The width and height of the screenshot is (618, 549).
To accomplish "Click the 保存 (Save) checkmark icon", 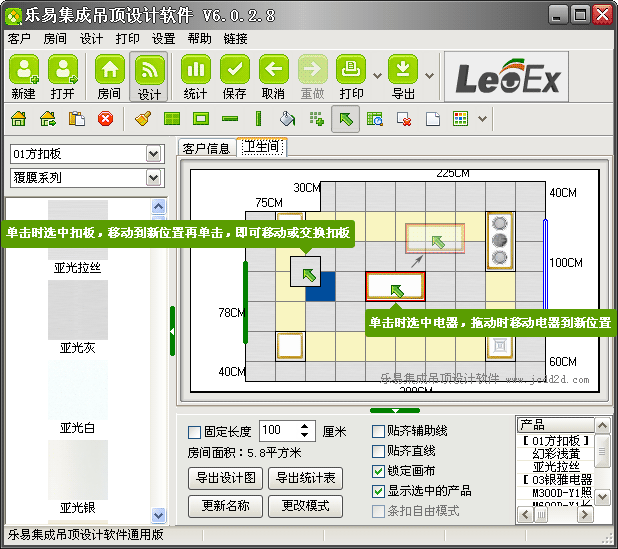I will pos(234,71).
